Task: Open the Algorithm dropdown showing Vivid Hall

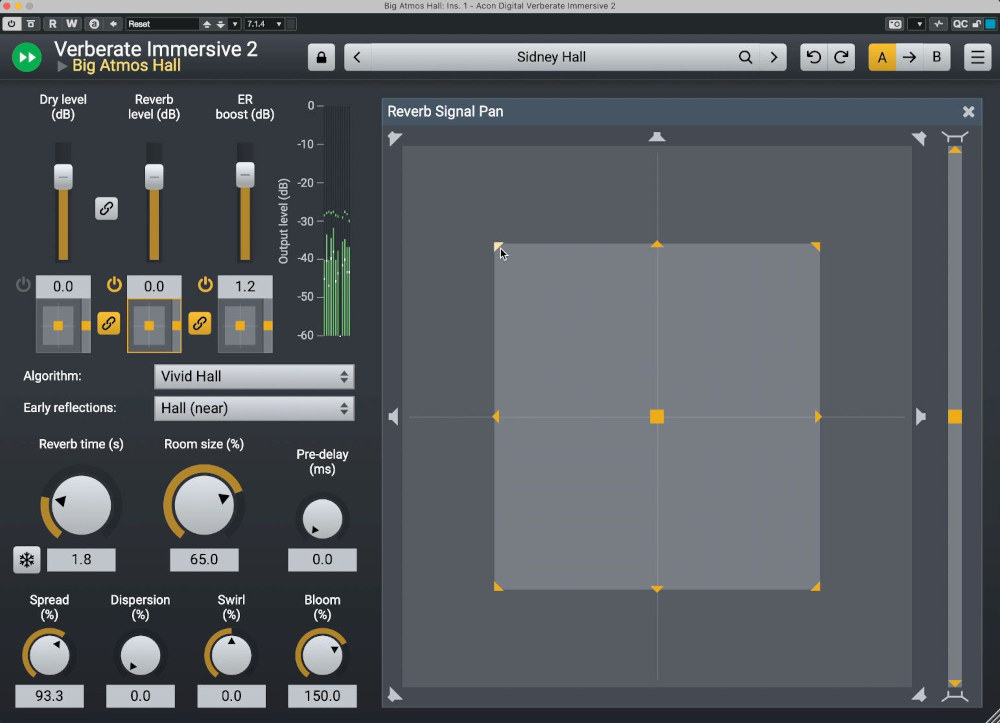Action: pos(253,376)
